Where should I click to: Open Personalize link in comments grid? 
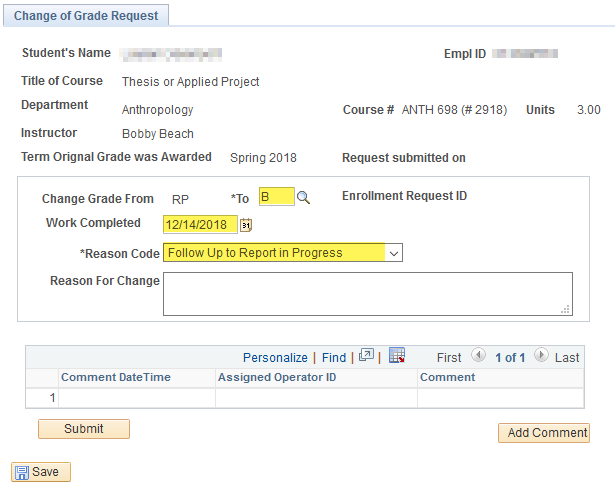click(275, 358)
